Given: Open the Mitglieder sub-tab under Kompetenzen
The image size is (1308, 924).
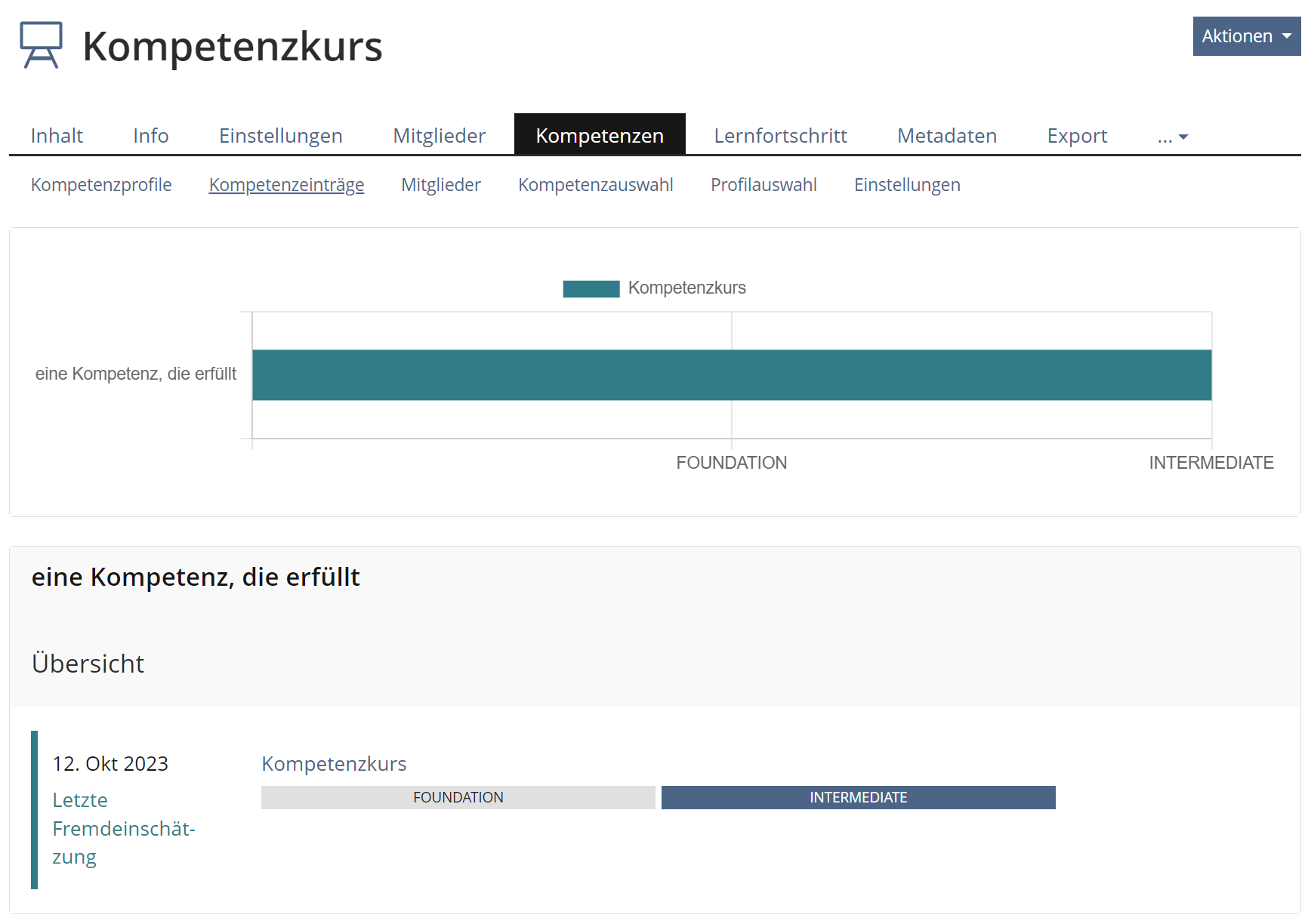Looking at the screenshot, I should pos(440,185).
